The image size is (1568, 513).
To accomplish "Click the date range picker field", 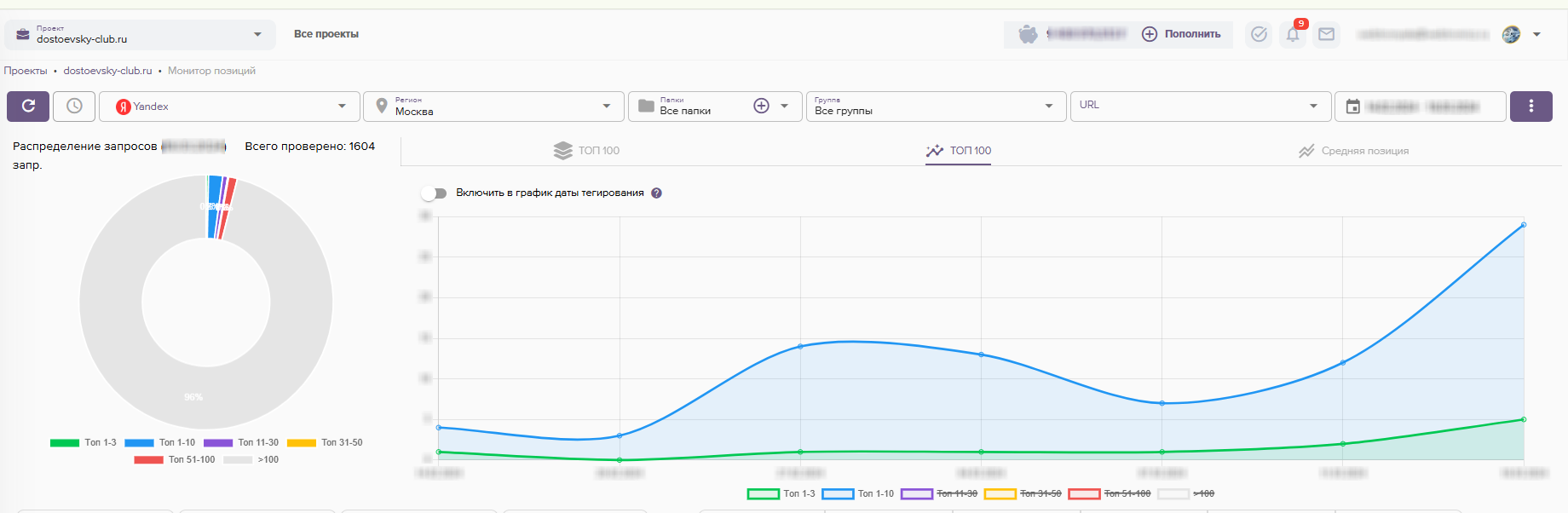I will [1420, 107].
